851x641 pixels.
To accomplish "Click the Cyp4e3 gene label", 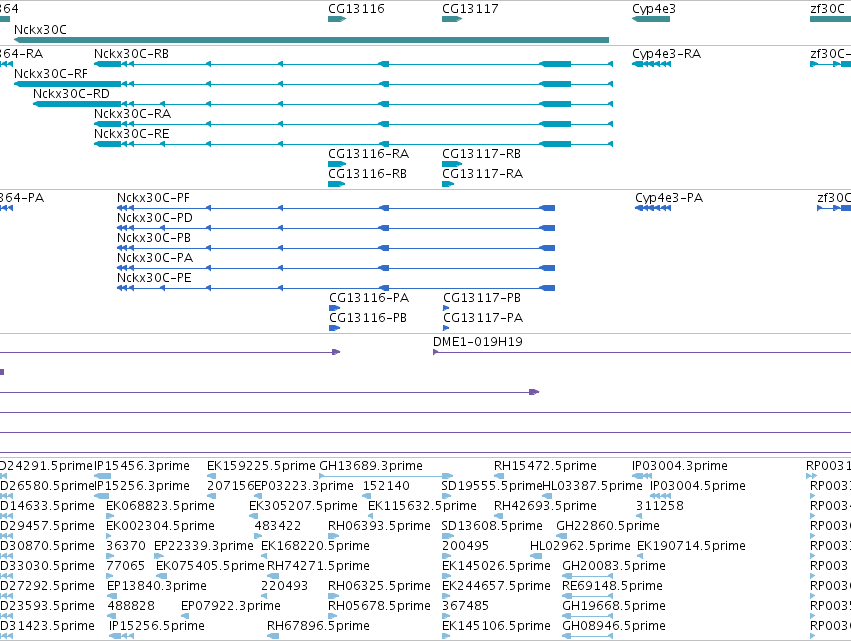I will click(654, 9).
